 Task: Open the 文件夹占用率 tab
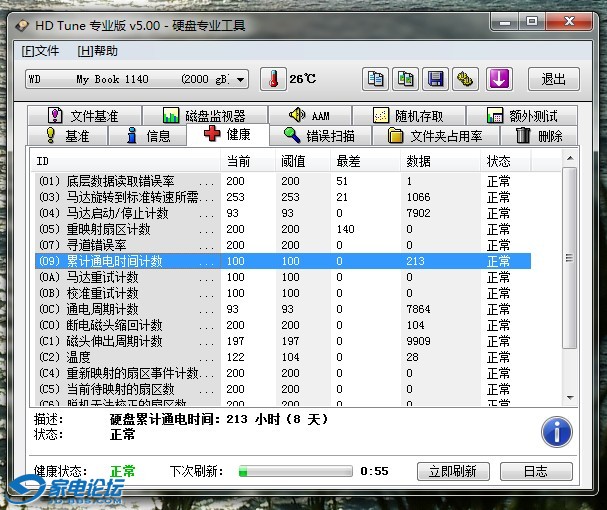point(435,136)
